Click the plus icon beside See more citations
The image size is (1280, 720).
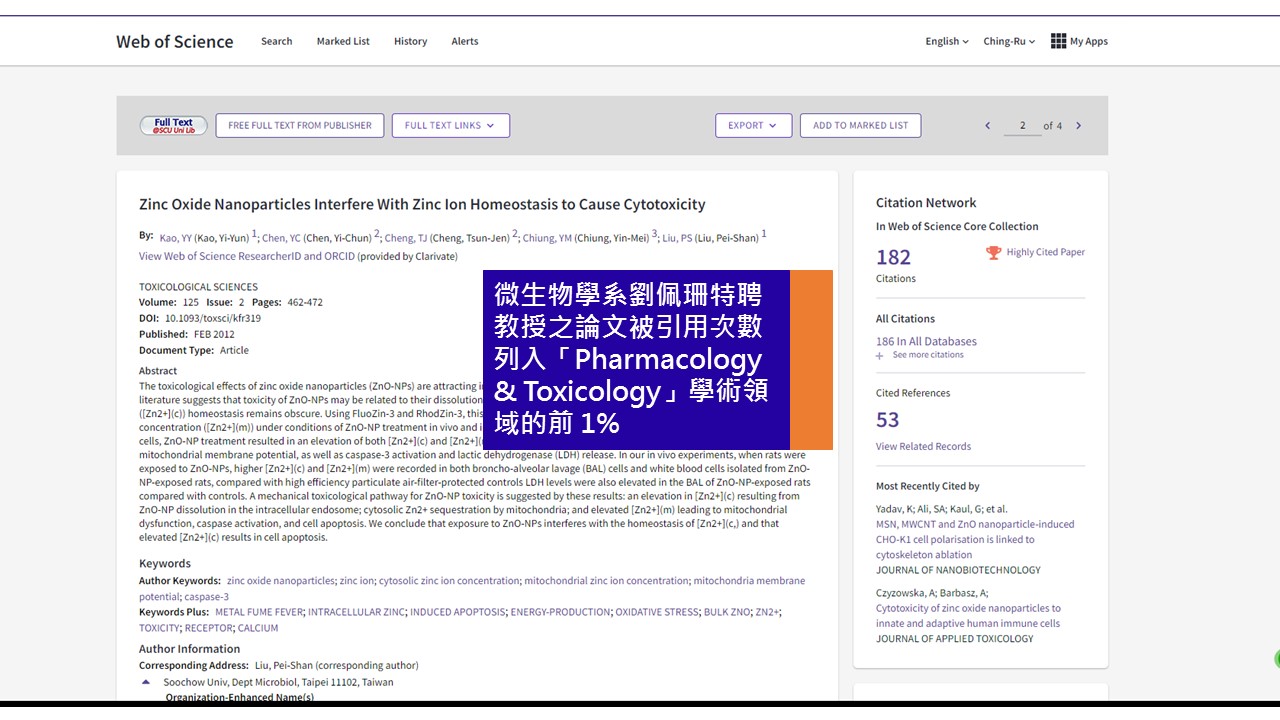pyautogui.click(x=880, y=355)
